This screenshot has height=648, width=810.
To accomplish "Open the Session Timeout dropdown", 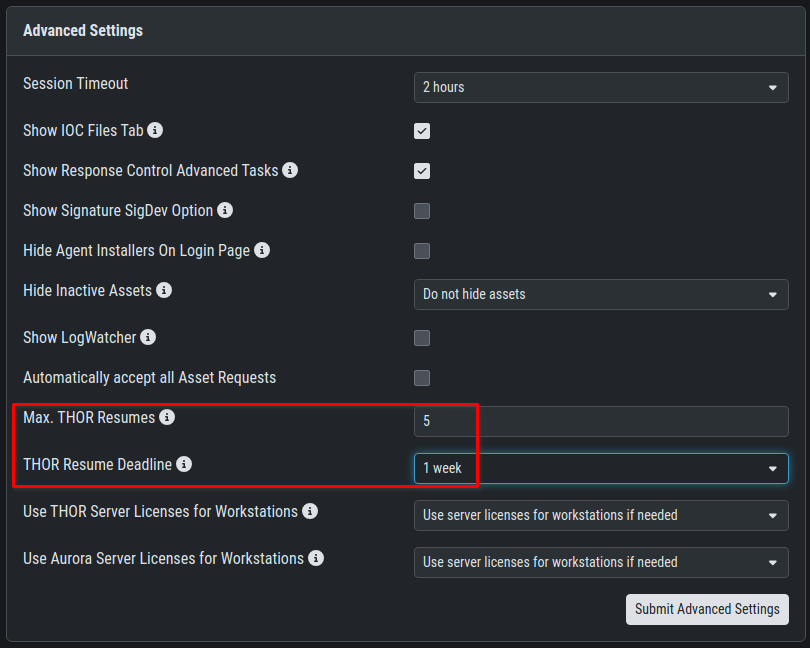I will click(x=600, y=87).
